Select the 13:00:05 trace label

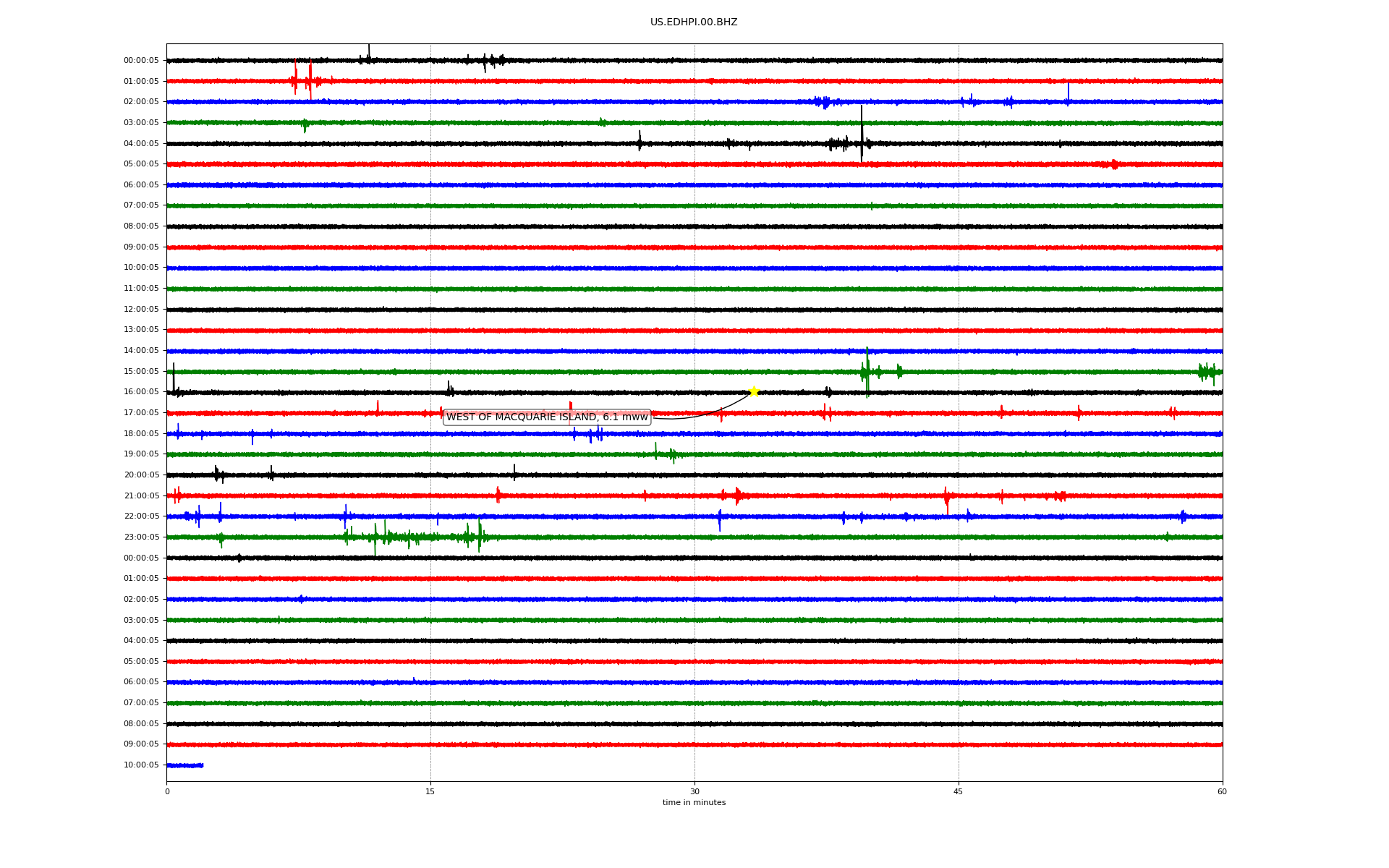click(141, 330)
